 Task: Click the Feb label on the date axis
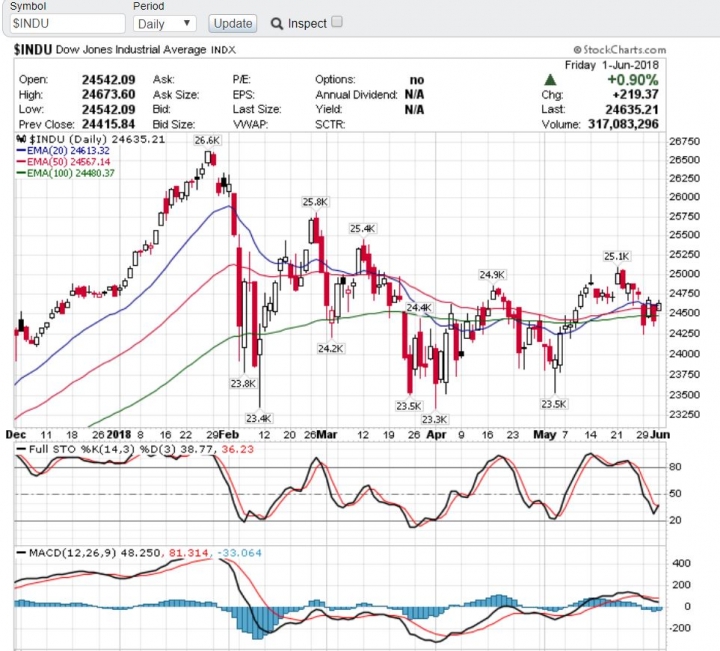[x=229, y=435]
